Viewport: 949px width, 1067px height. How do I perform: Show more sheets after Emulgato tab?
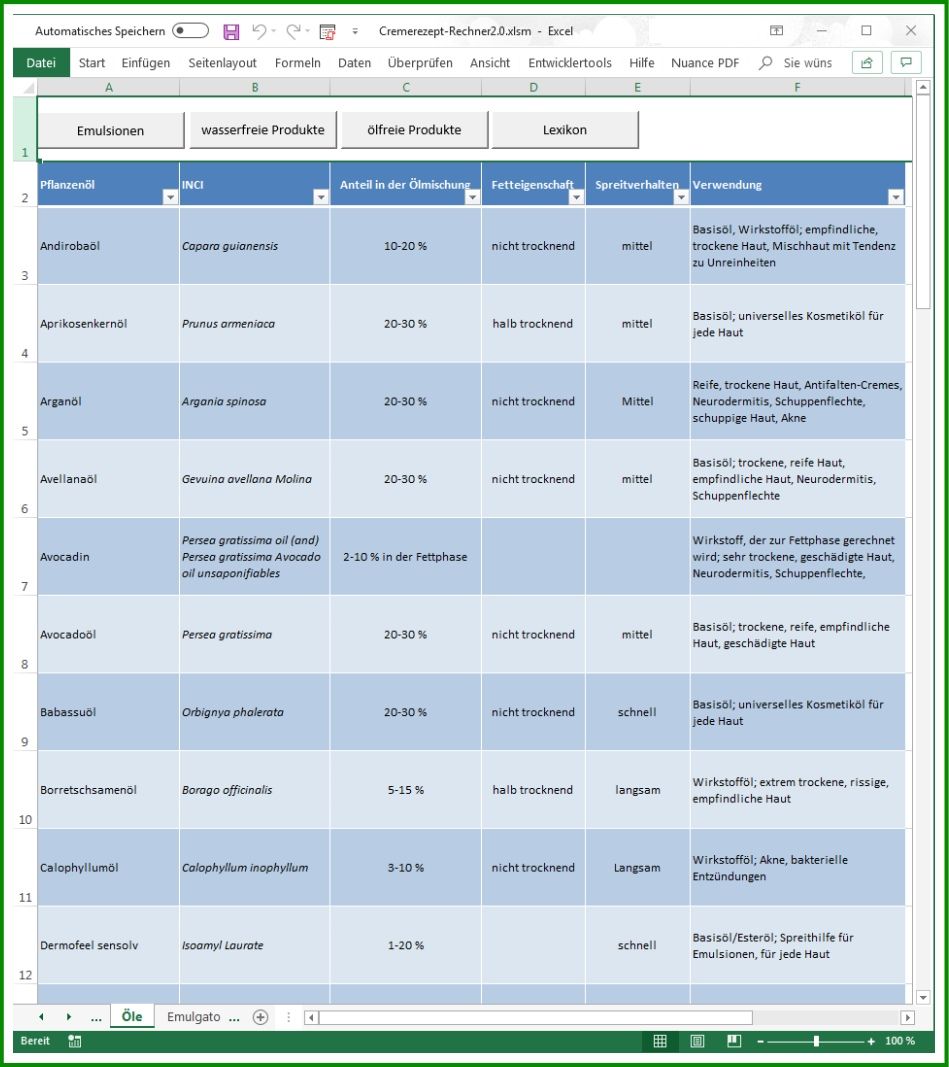[x=234, y=1017]
